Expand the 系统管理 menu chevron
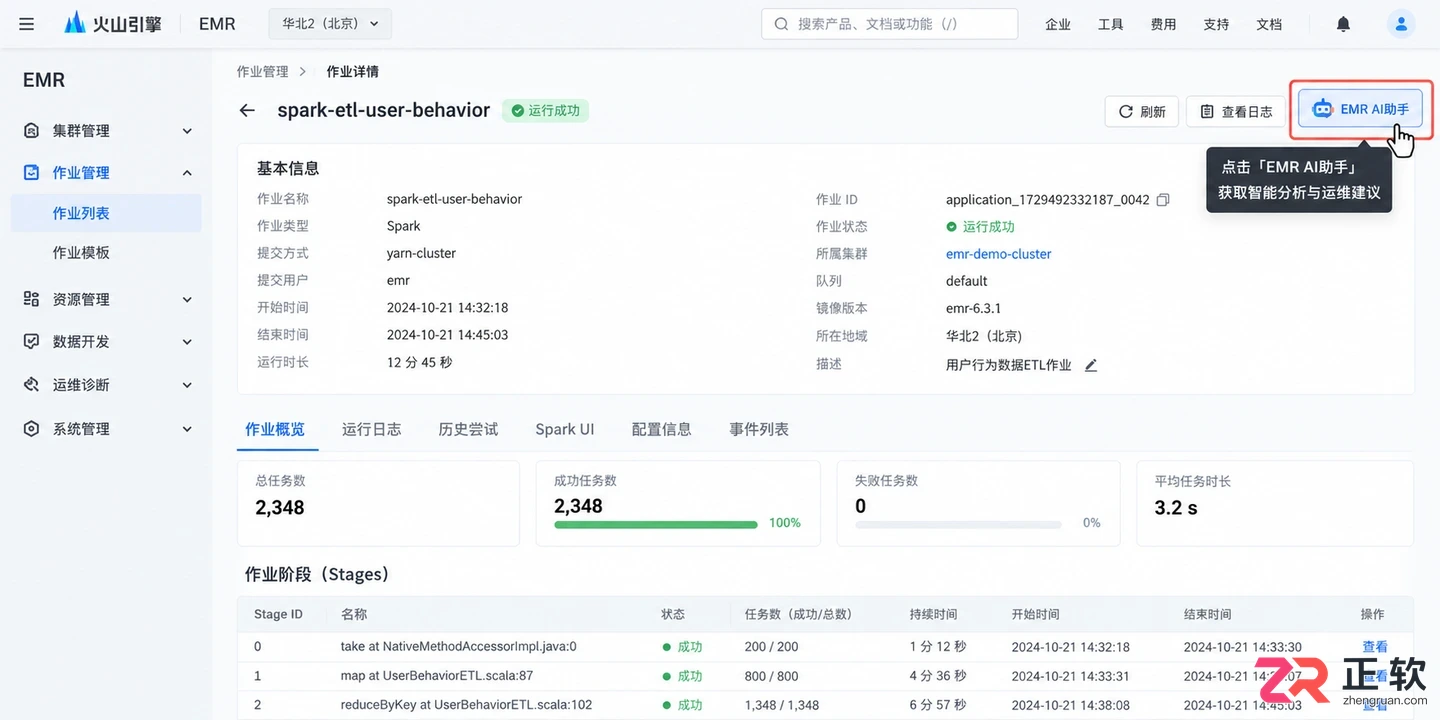This screenshot has height=720, width=1440. pyautogui.click(x=187, y=429)
